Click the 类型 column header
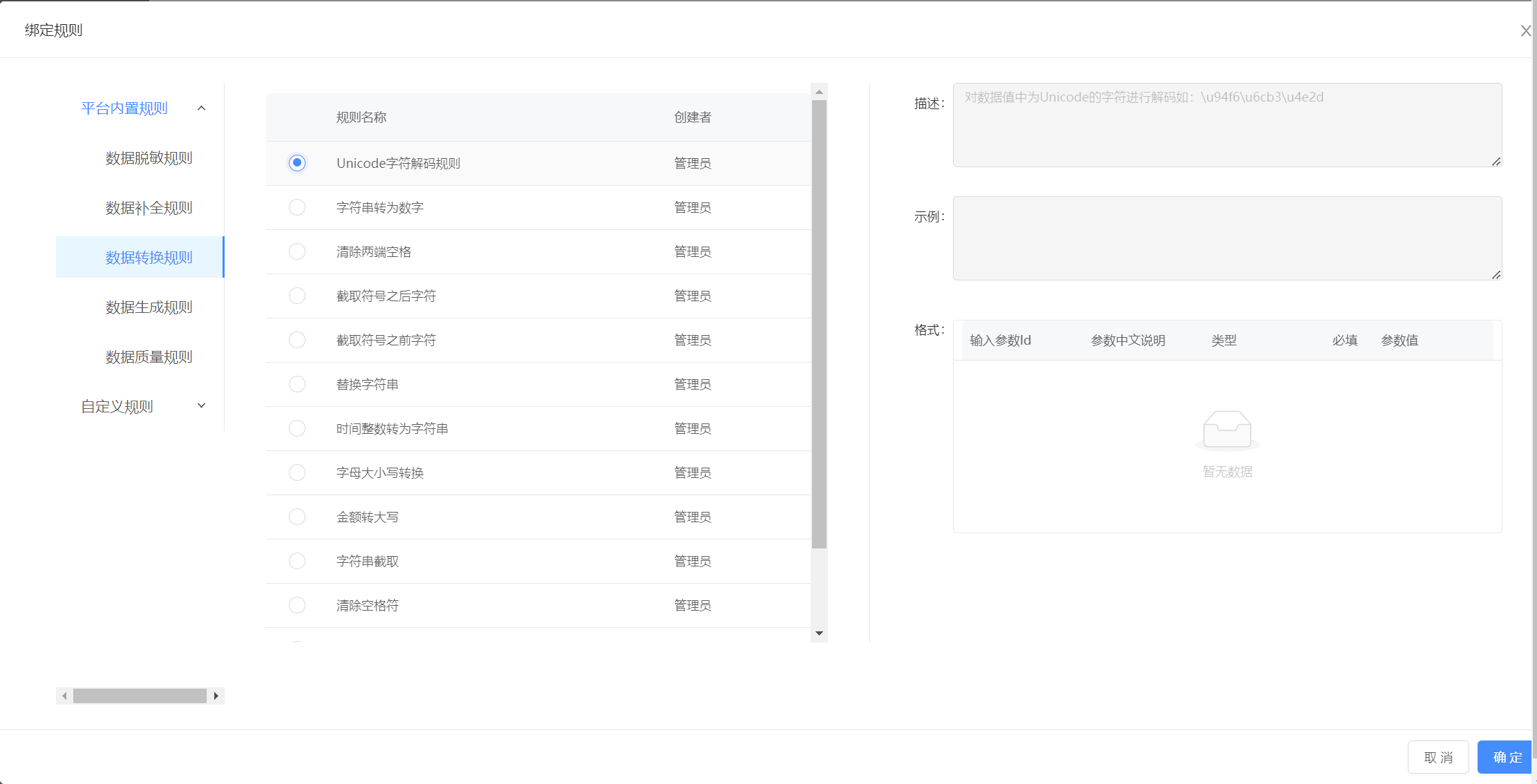 [1224, 341]
